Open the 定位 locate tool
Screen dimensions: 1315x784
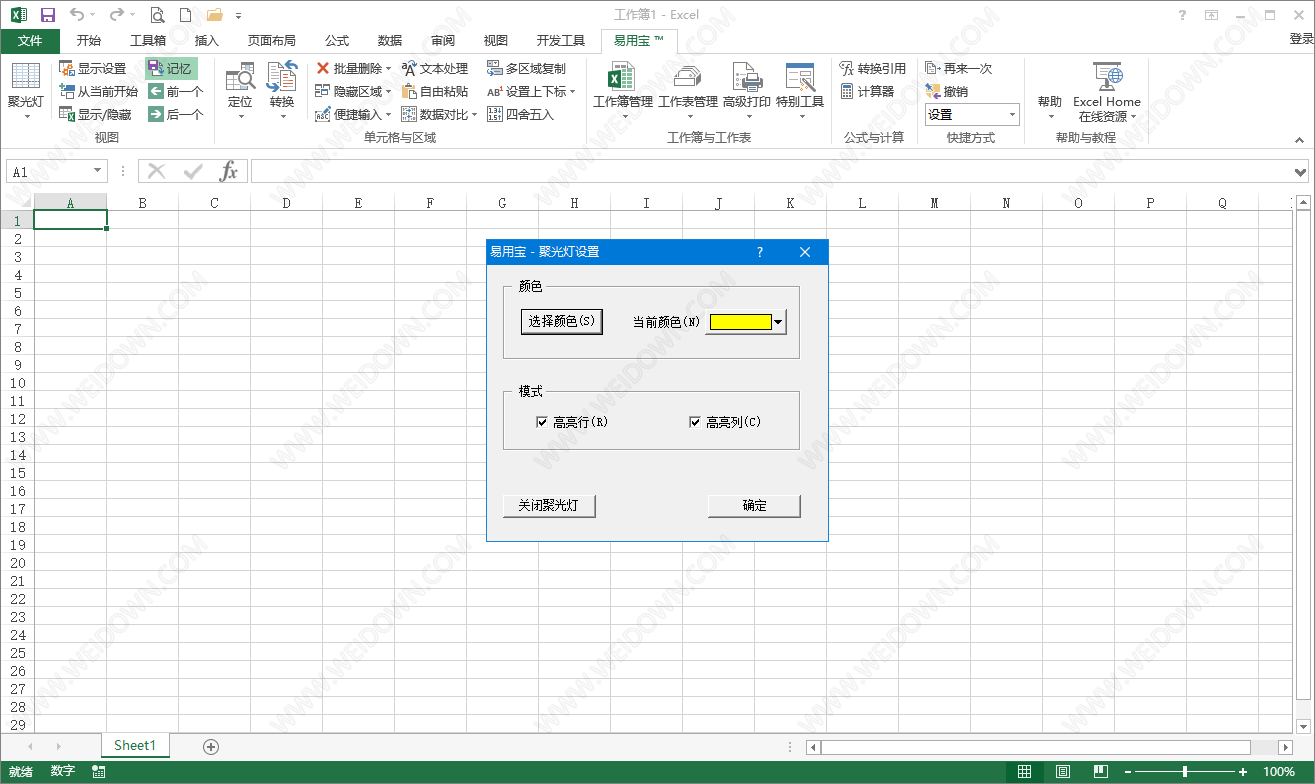point(240,90)
